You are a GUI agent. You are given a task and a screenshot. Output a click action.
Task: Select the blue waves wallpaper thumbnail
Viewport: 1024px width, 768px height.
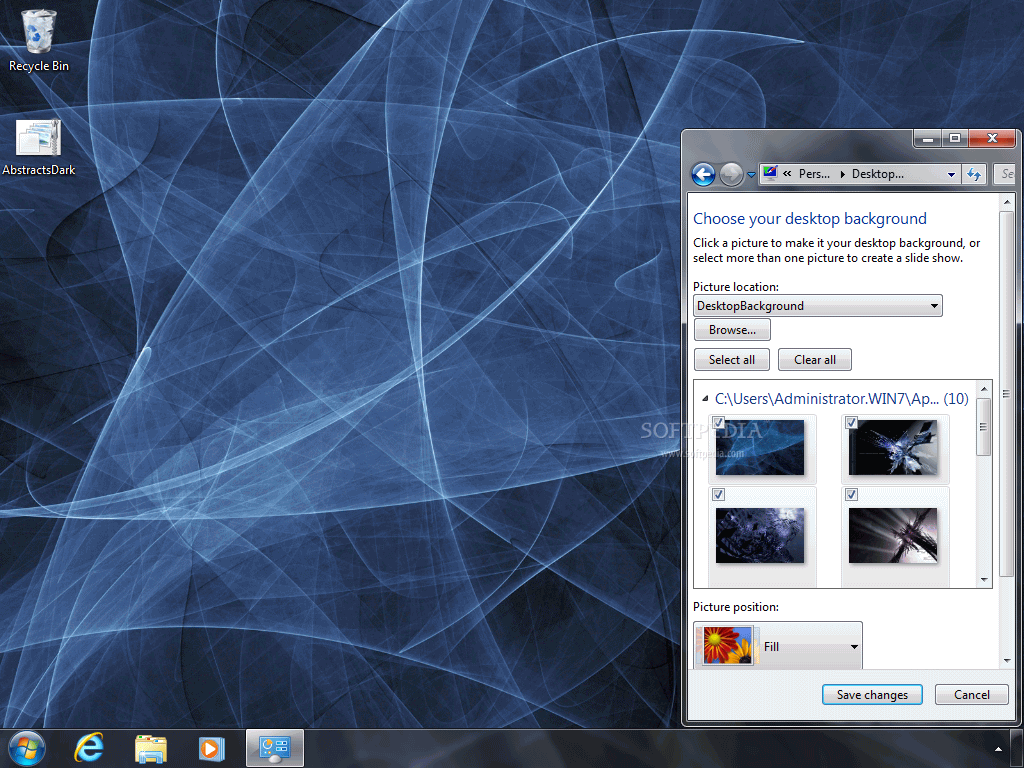[760, 447]
